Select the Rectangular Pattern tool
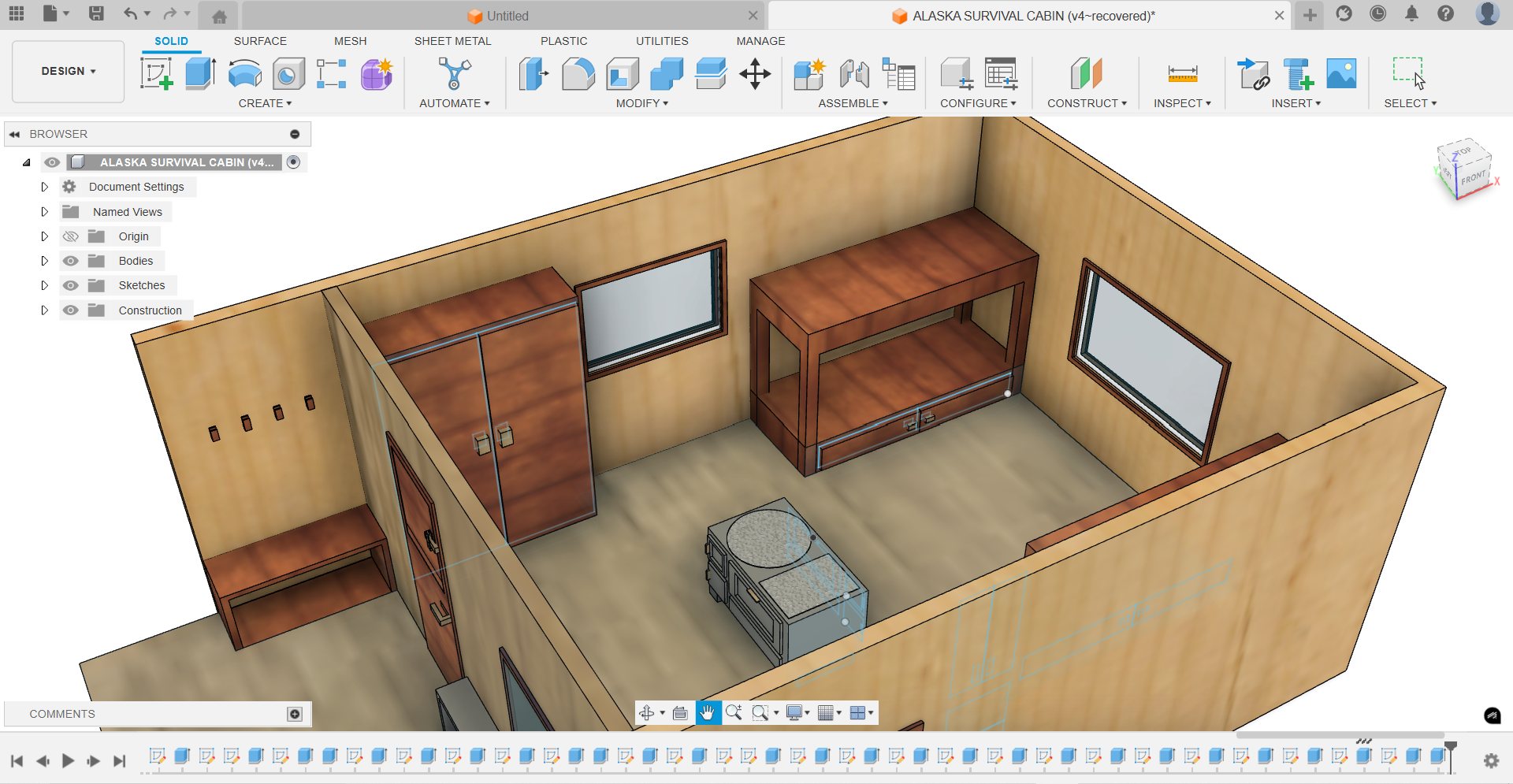Viewport: 1513px width, 784px height. [332, 74]
